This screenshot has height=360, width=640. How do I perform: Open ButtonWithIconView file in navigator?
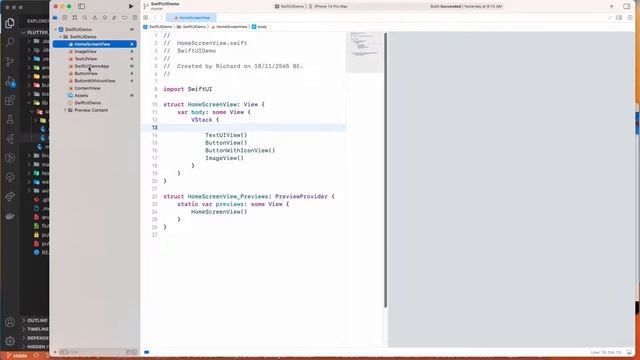click(95, 81)
